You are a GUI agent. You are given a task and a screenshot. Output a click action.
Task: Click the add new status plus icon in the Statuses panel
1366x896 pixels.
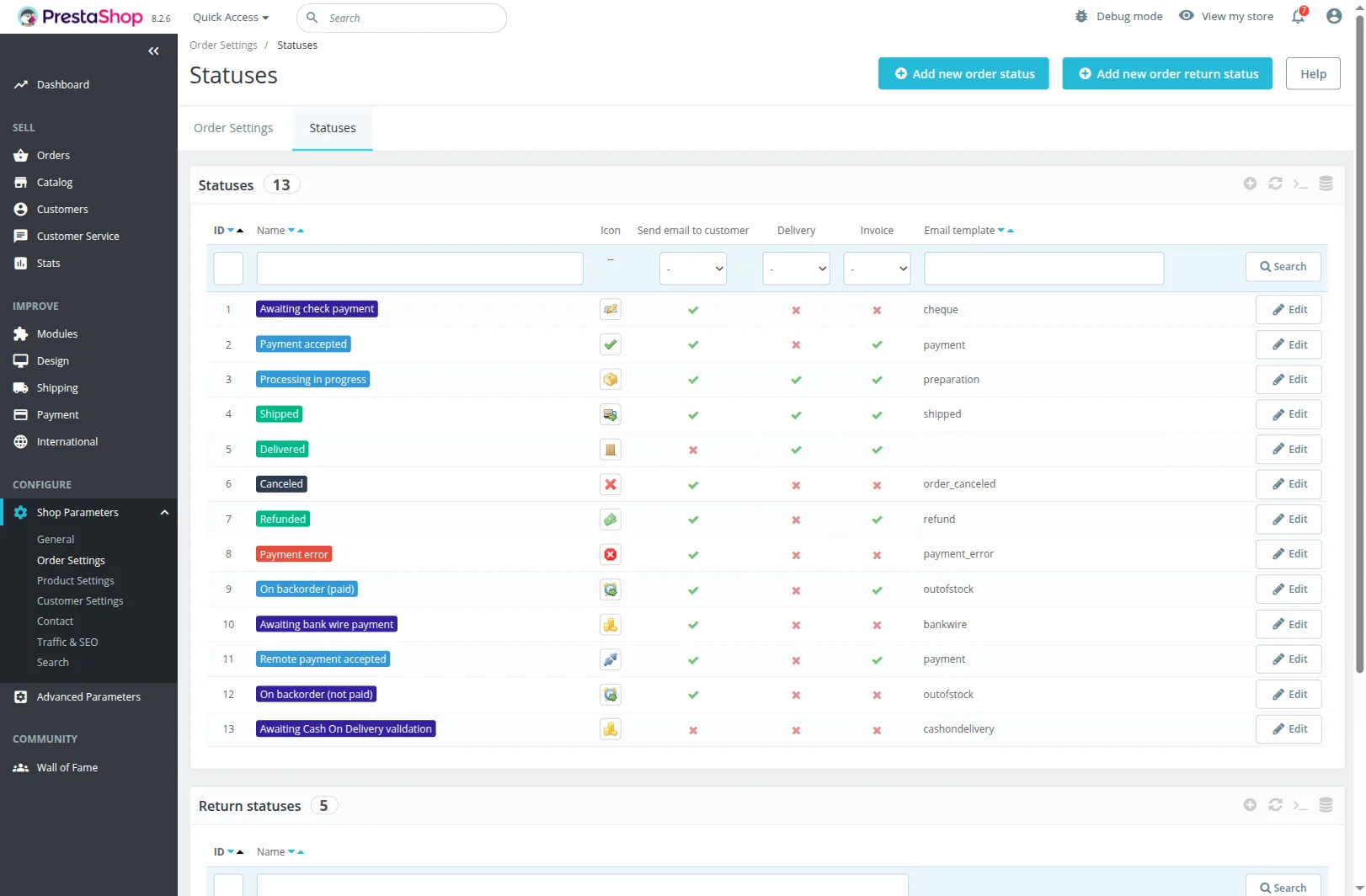coord(1250,184)
